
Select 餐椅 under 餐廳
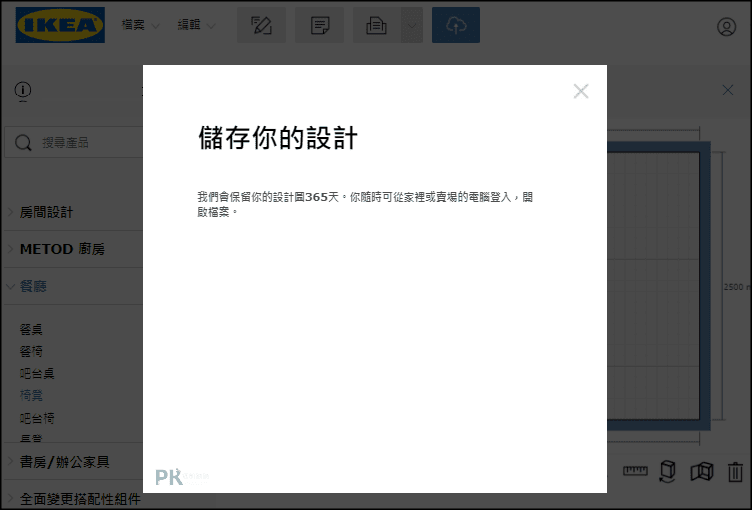tap(31, 351)
